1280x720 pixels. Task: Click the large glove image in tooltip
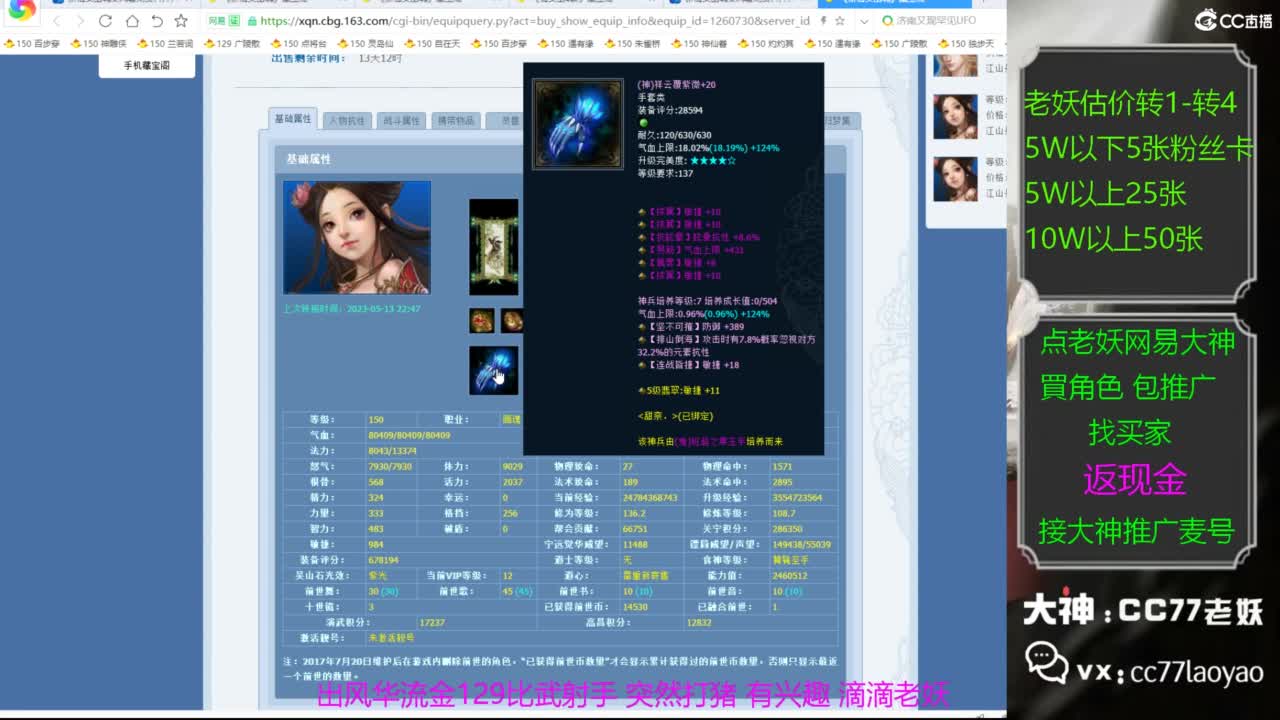(x=578, y=124)
